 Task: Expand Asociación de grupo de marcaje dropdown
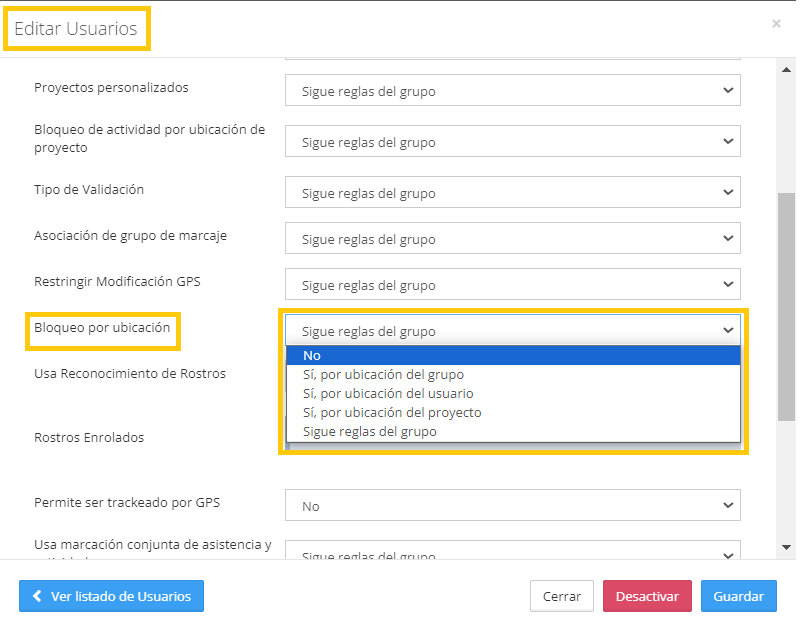click(x=512, y=239)
